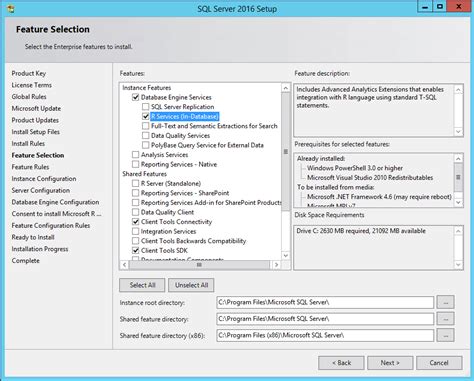Select Ready to Install step
This screenshot has height=381, width=474.
(x=33, y=237)
